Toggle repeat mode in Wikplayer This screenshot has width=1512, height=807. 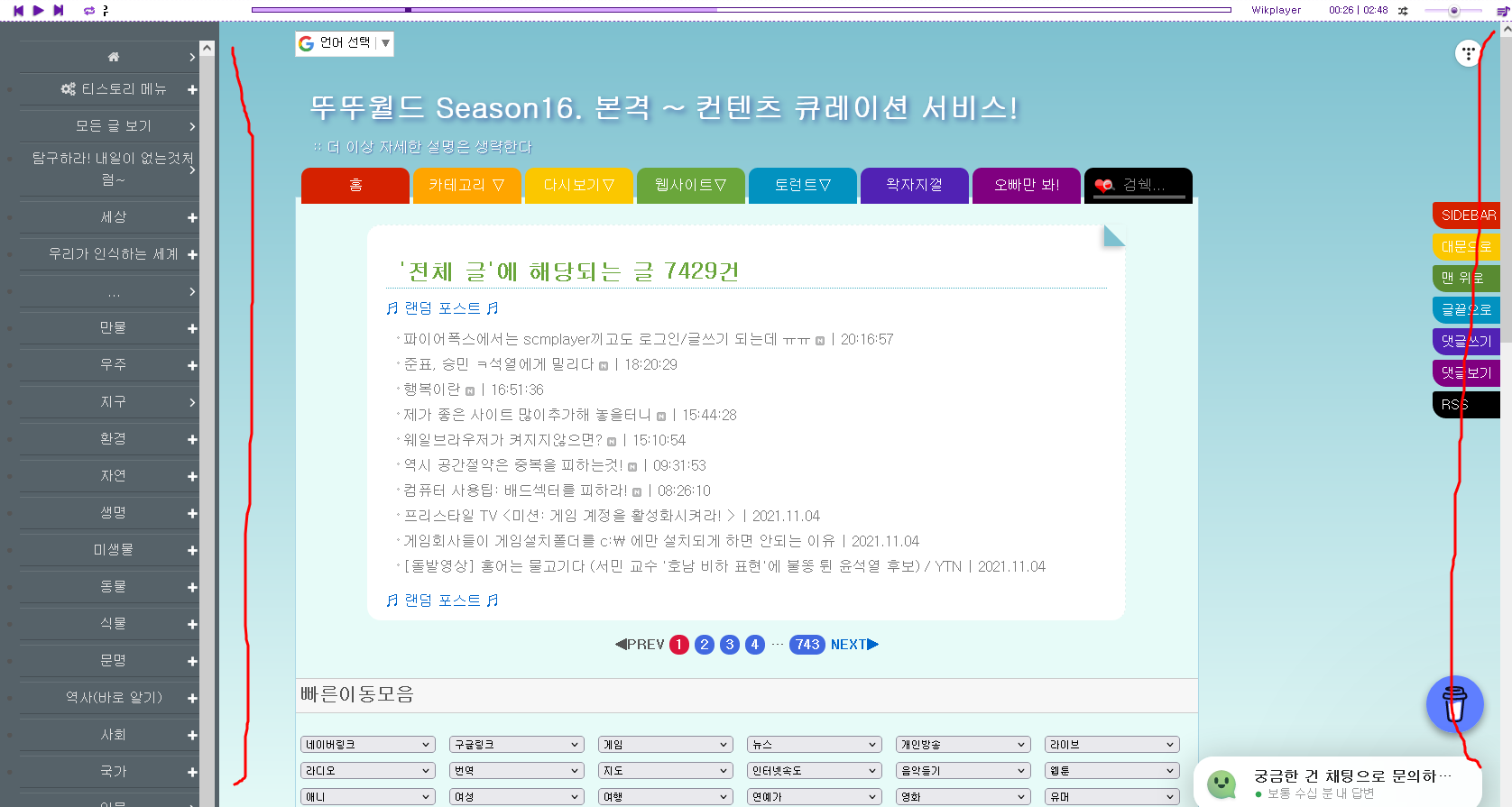coord(88,11)
